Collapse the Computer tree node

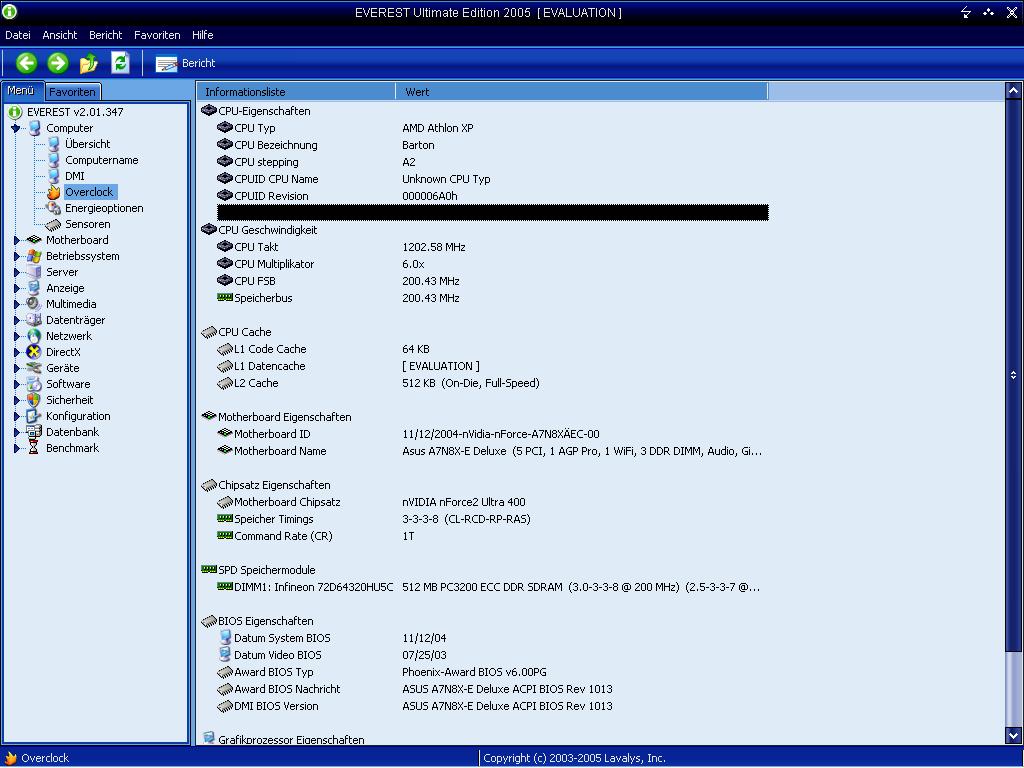coord(16,129)
